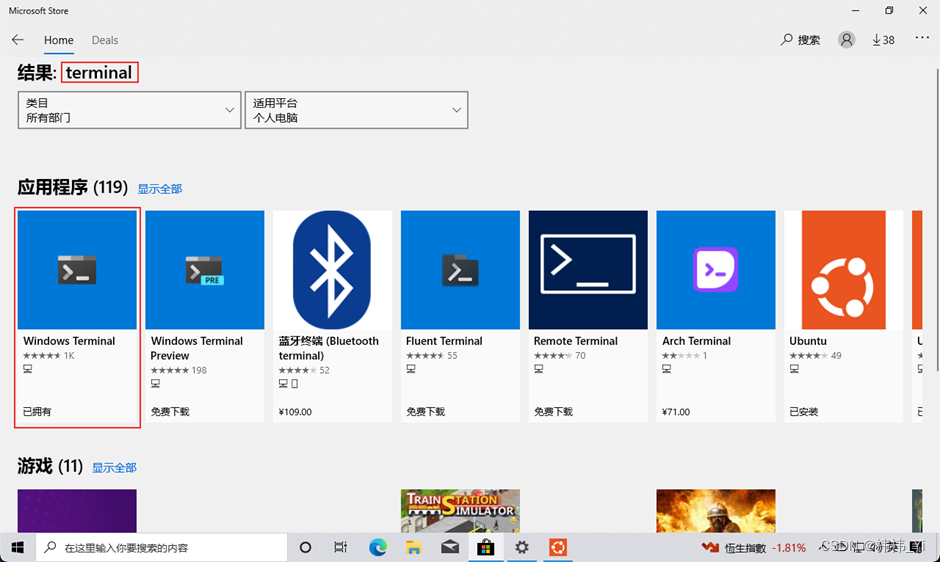Screen dimensions: 940x562
Task: Open Cortana circle icon on taskbar
Action: 305,548
